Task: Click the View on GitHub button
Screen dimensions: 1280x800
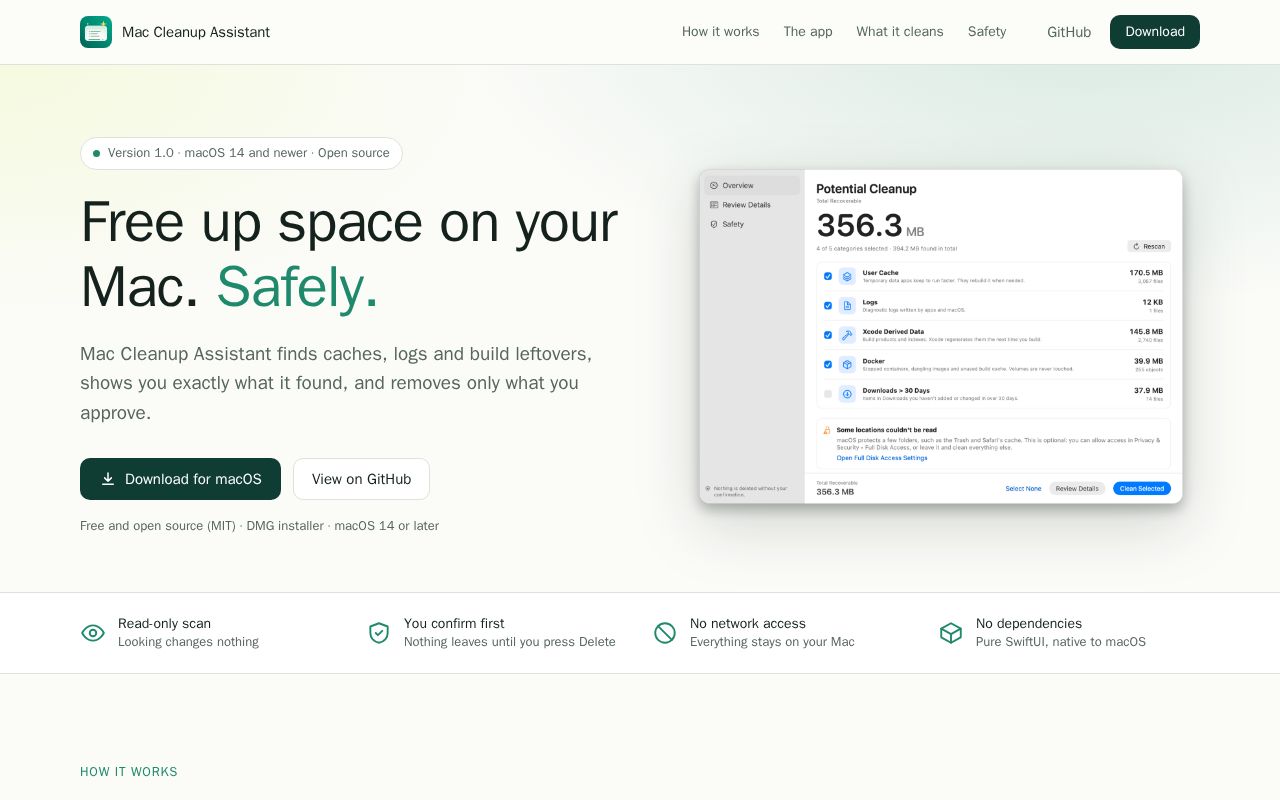Action: [x=361, y=479]
